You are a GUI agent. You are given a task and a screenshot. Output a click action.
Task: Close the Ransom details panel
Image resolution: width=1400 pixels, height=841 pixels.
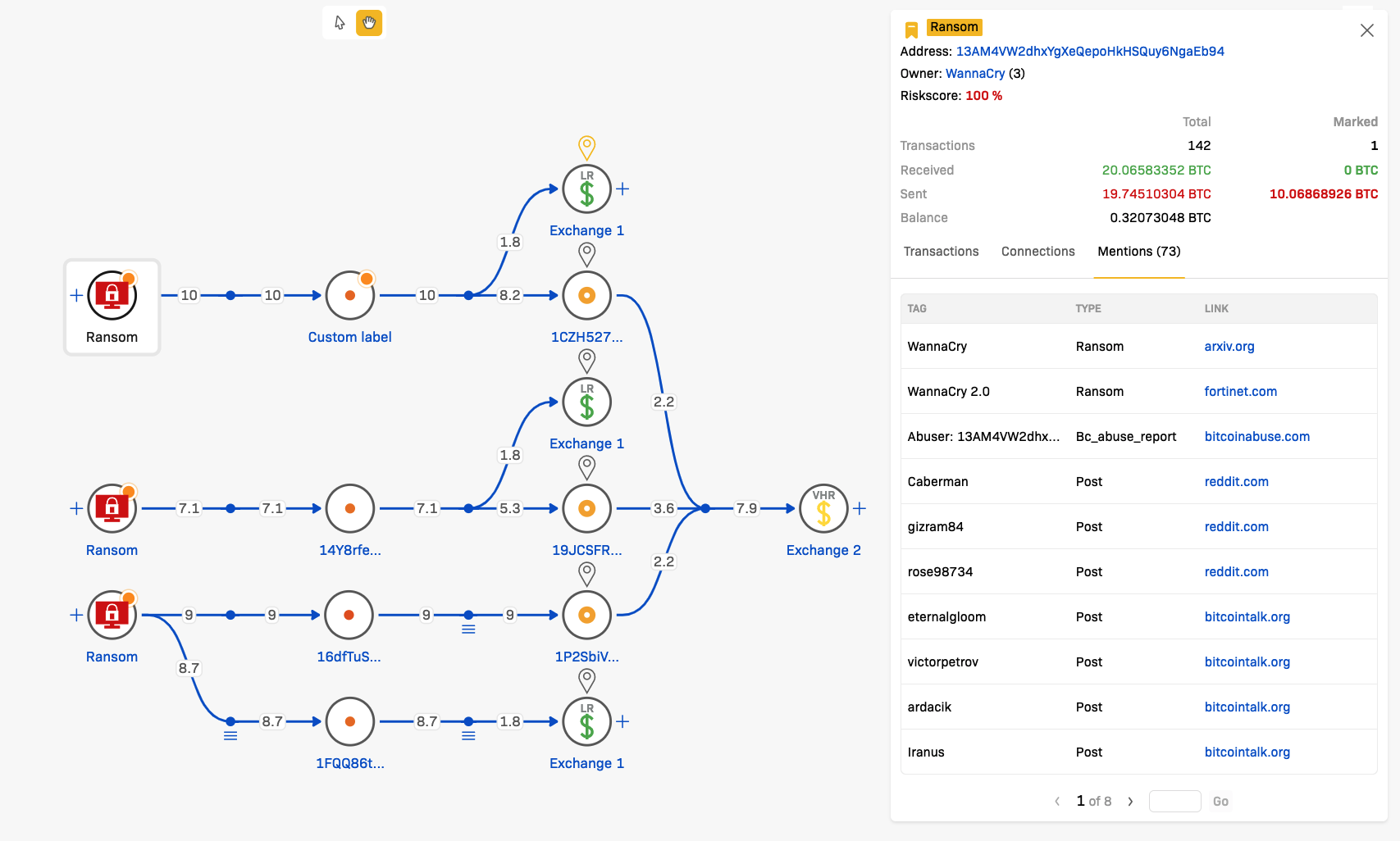pyautogui.click(x=1366, y=30)
